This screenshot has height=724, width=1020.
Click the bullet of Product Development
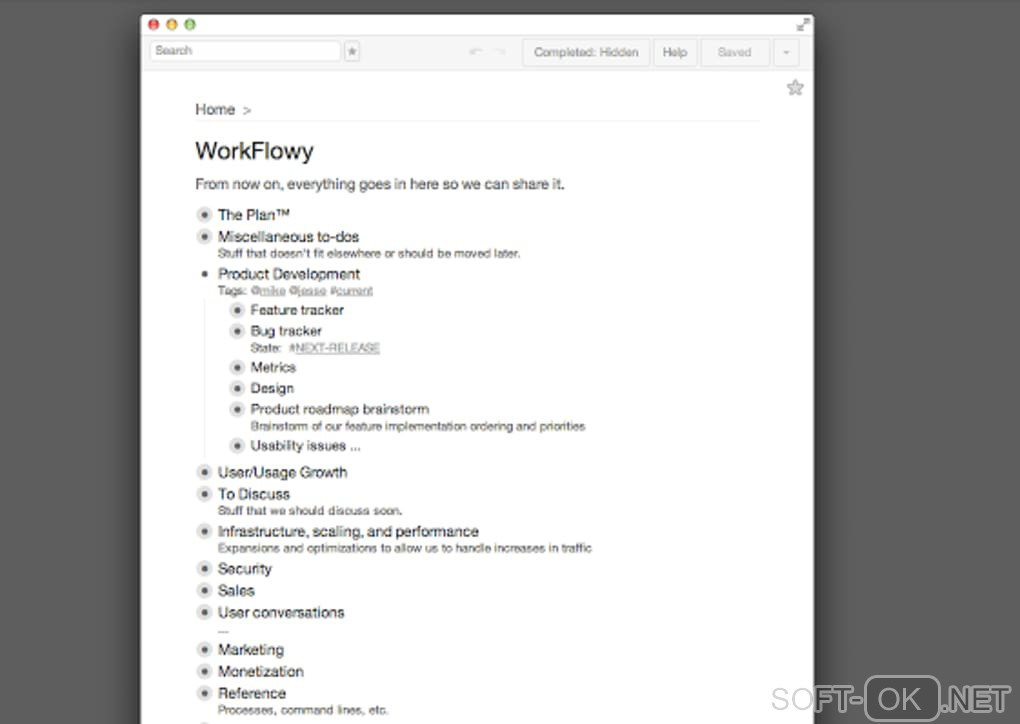pos(204,274)
